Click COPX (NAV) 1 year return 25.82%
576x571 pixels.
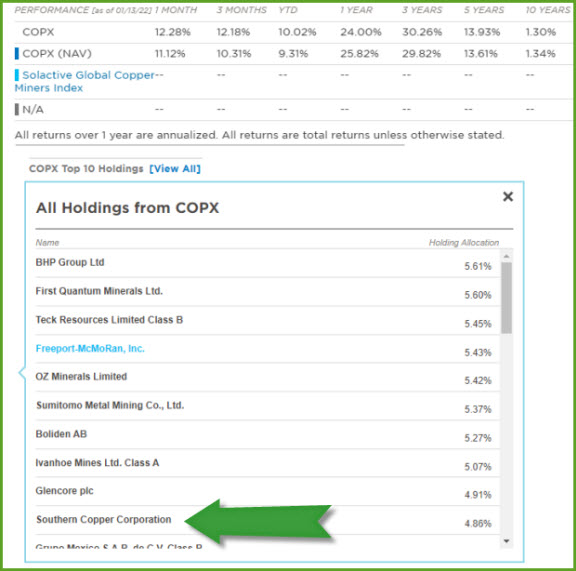click(x=359, y=54)
